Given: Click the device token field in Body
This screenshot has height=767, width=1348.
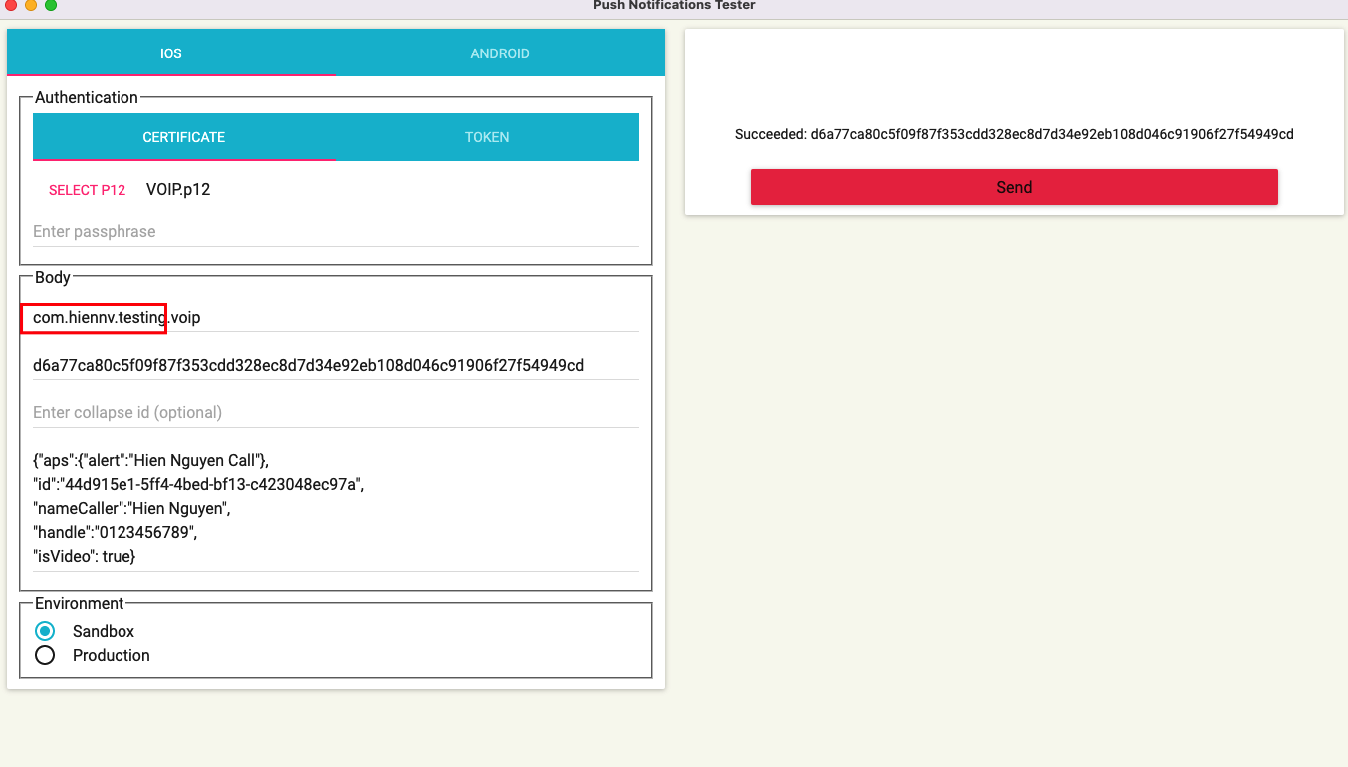Looking at the screenshot, I should (335, 365).
